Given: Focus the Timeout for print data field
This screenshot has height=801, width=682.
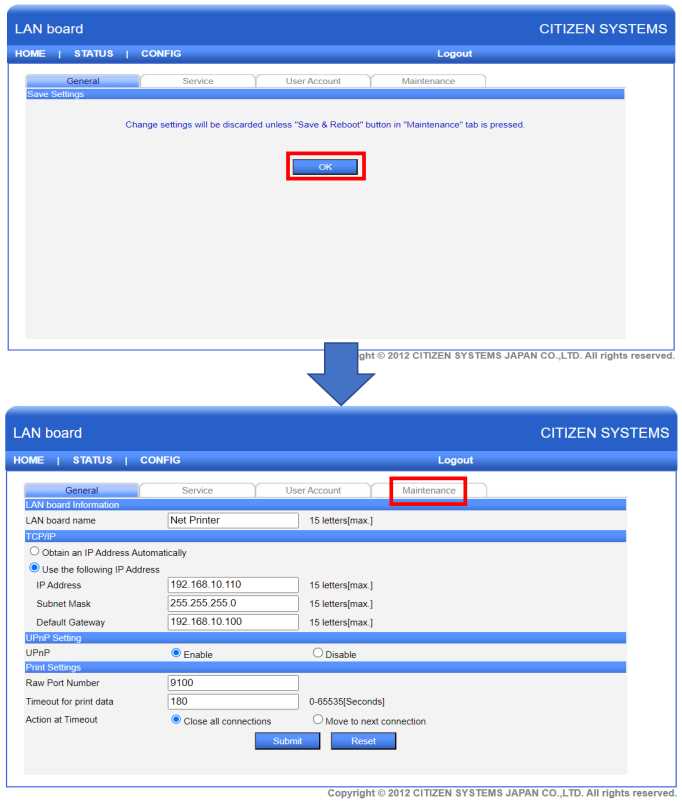Looking at the screenshot, I should [x=233, y=701].
